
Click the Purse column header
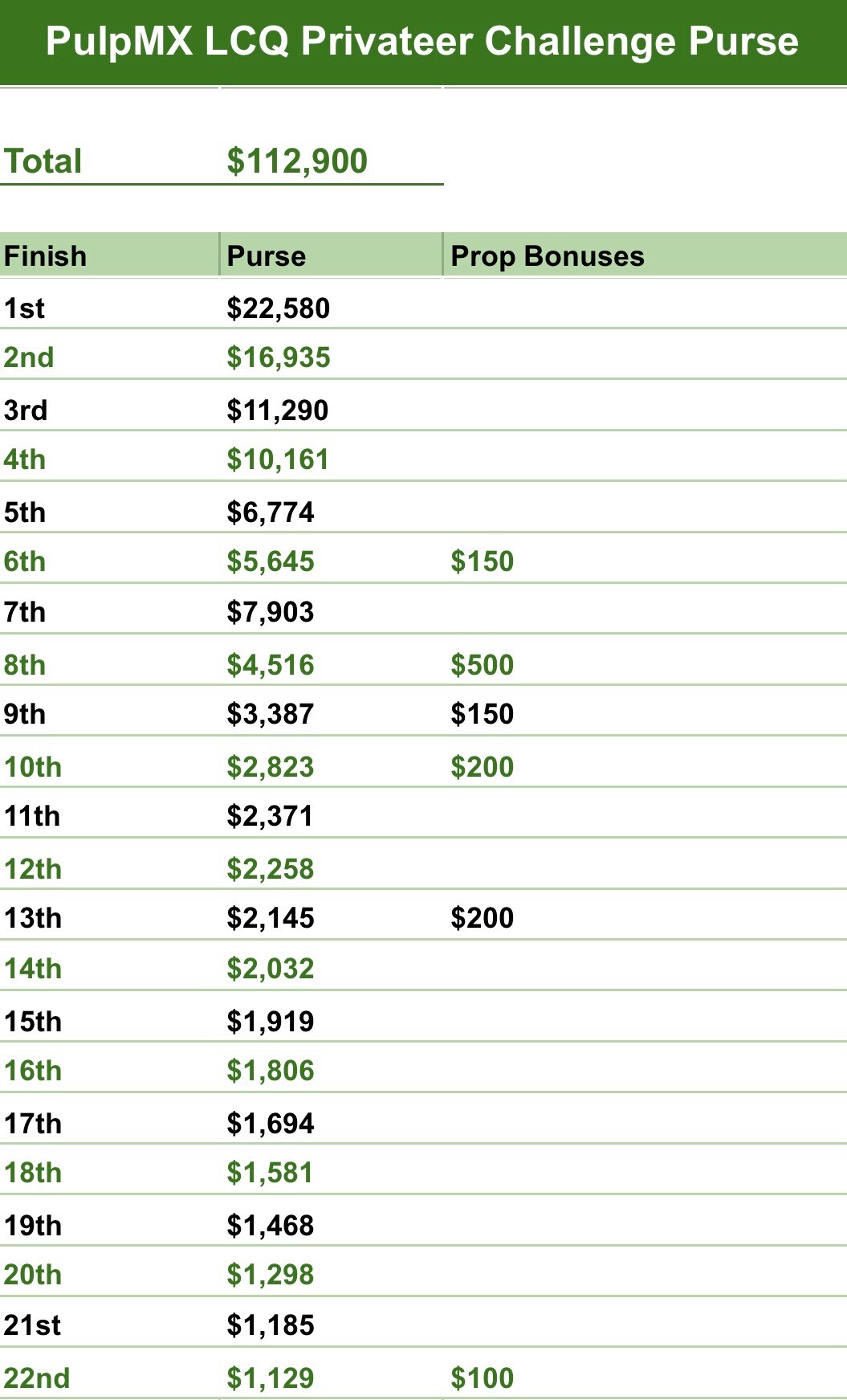267,256
